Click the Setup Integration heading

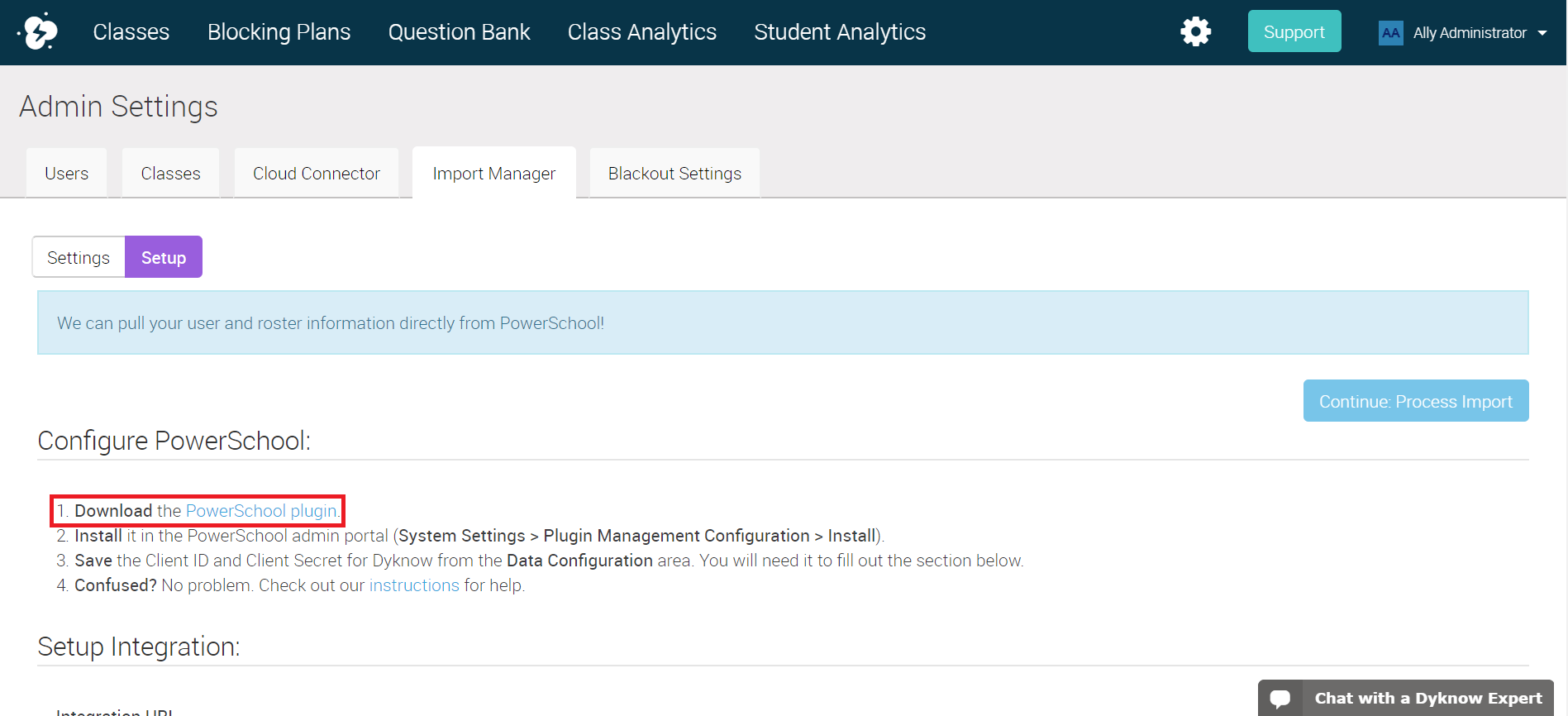(x=138, y=647)
